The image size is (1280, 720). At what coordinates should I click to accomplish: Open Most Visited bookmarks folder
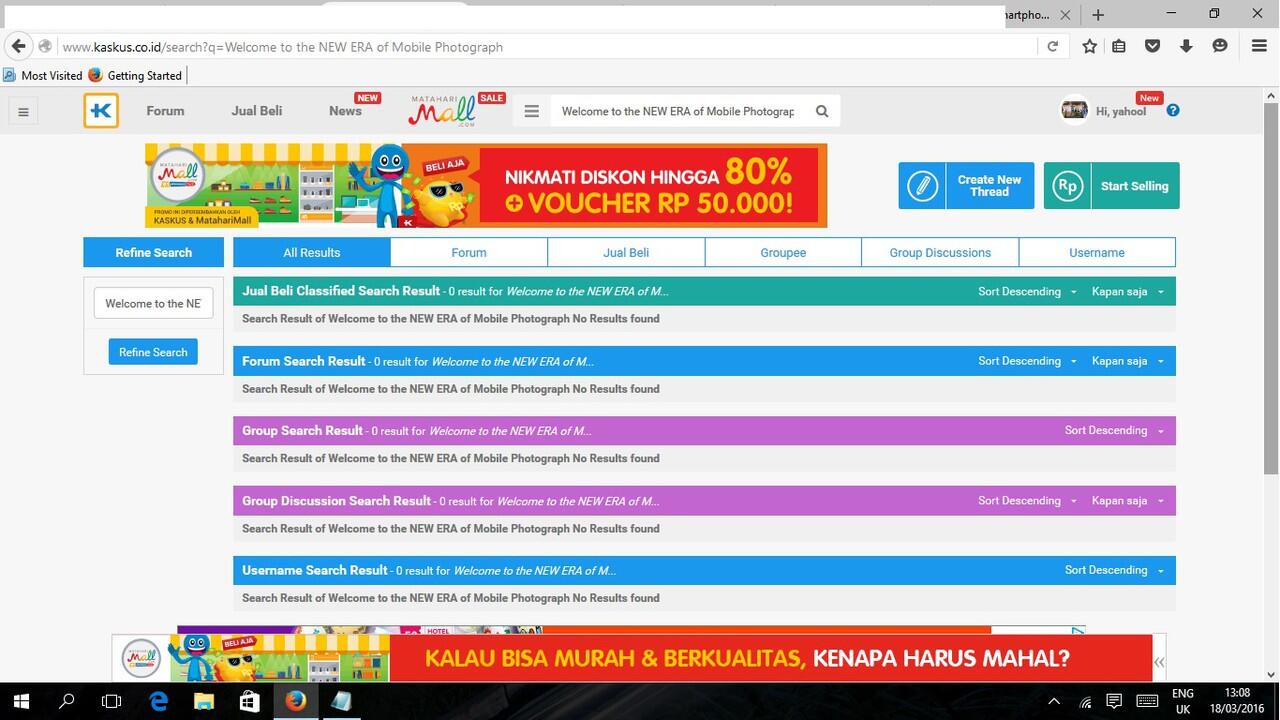(43, 75)
